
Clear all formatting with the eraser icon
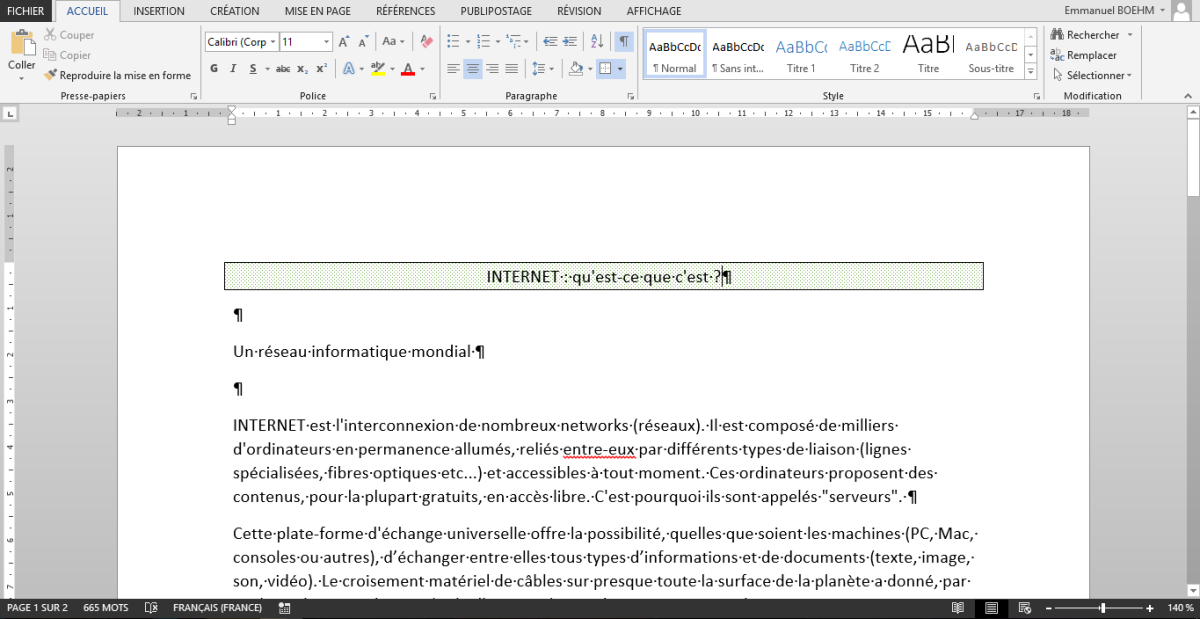(426, 42)
